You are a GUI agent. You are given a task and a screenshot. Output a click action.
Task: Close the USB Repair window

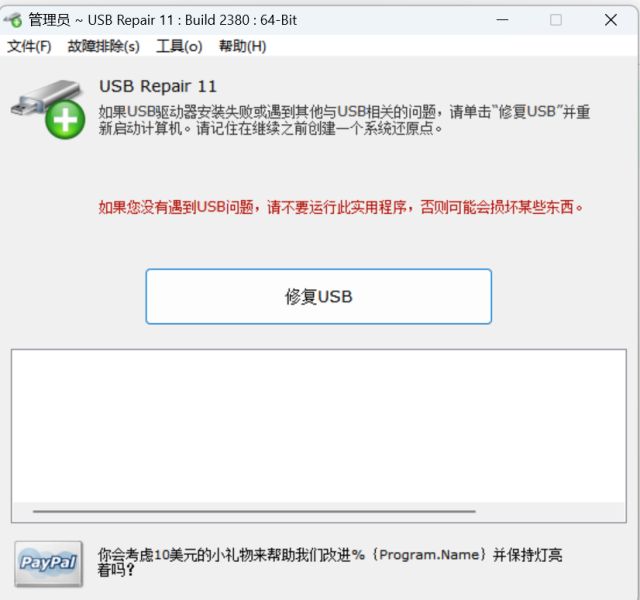[611, 20]
